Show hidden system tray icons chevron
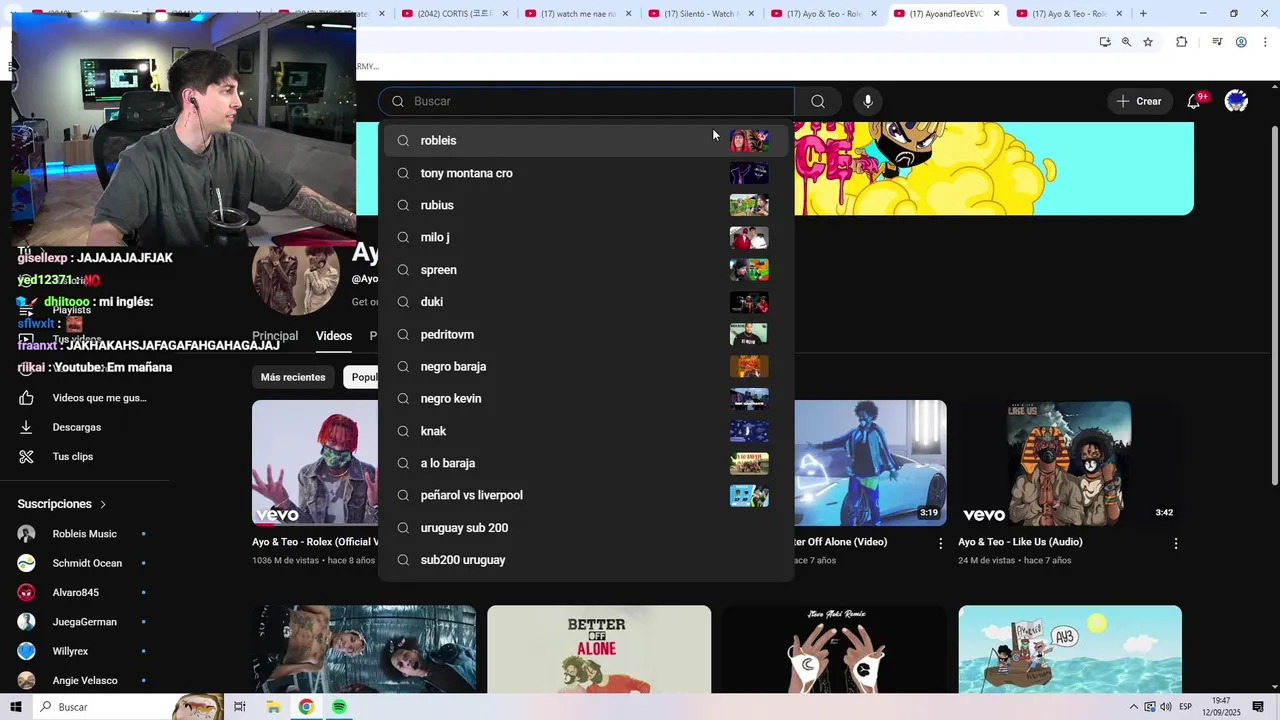This screenshot has width=1280, height=720. point(1133,707)
